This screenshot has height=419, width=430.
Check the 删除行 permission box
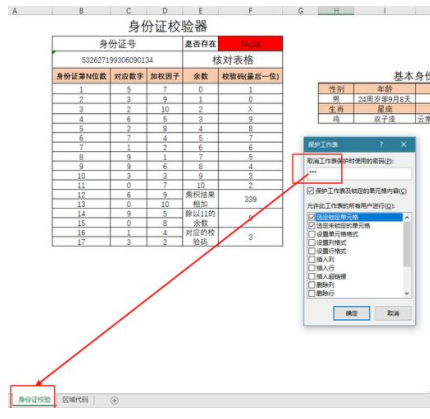312,293
